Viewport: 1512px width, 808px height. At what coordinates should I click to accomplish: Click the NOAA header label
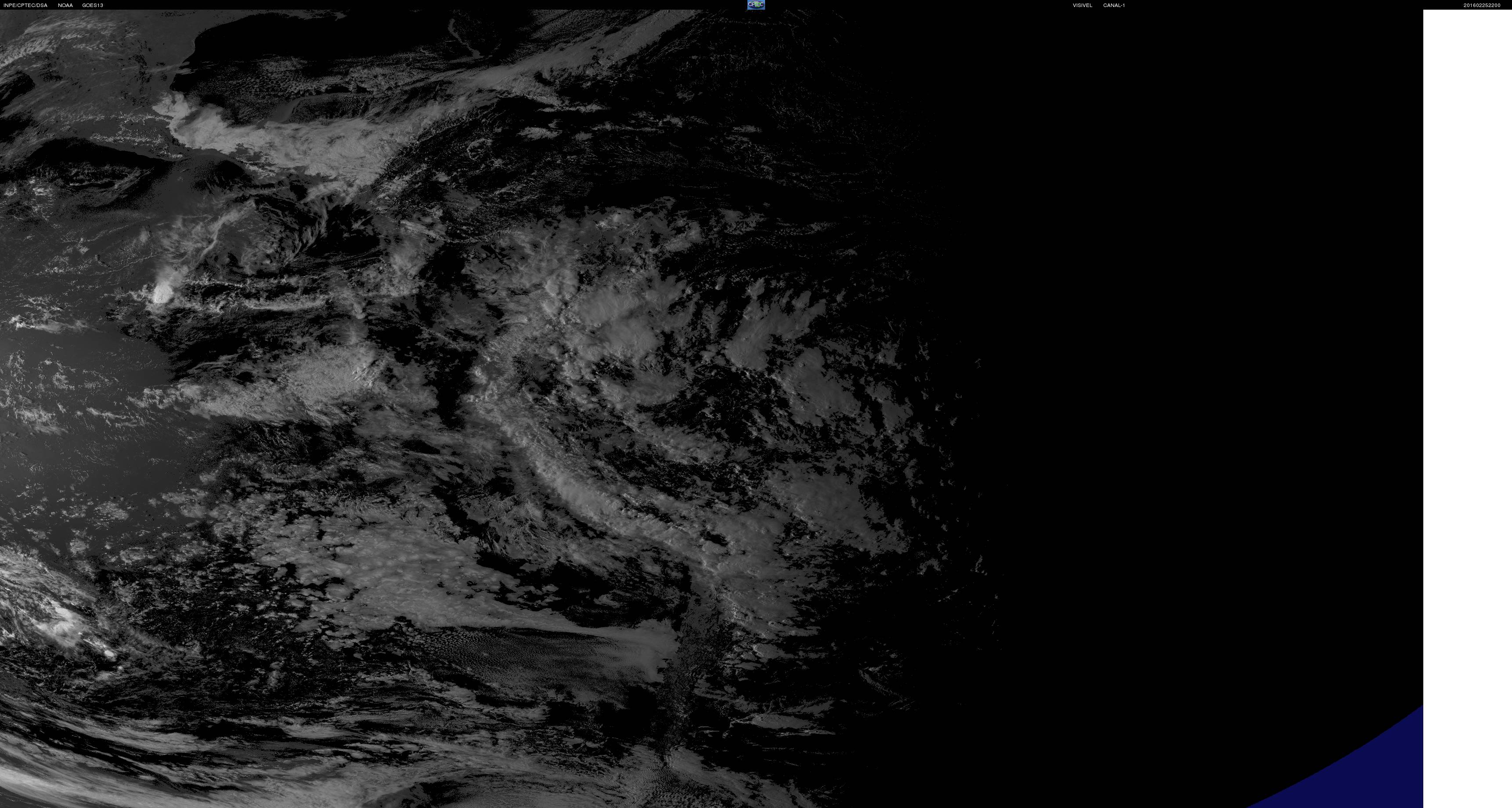pos(65,5)
